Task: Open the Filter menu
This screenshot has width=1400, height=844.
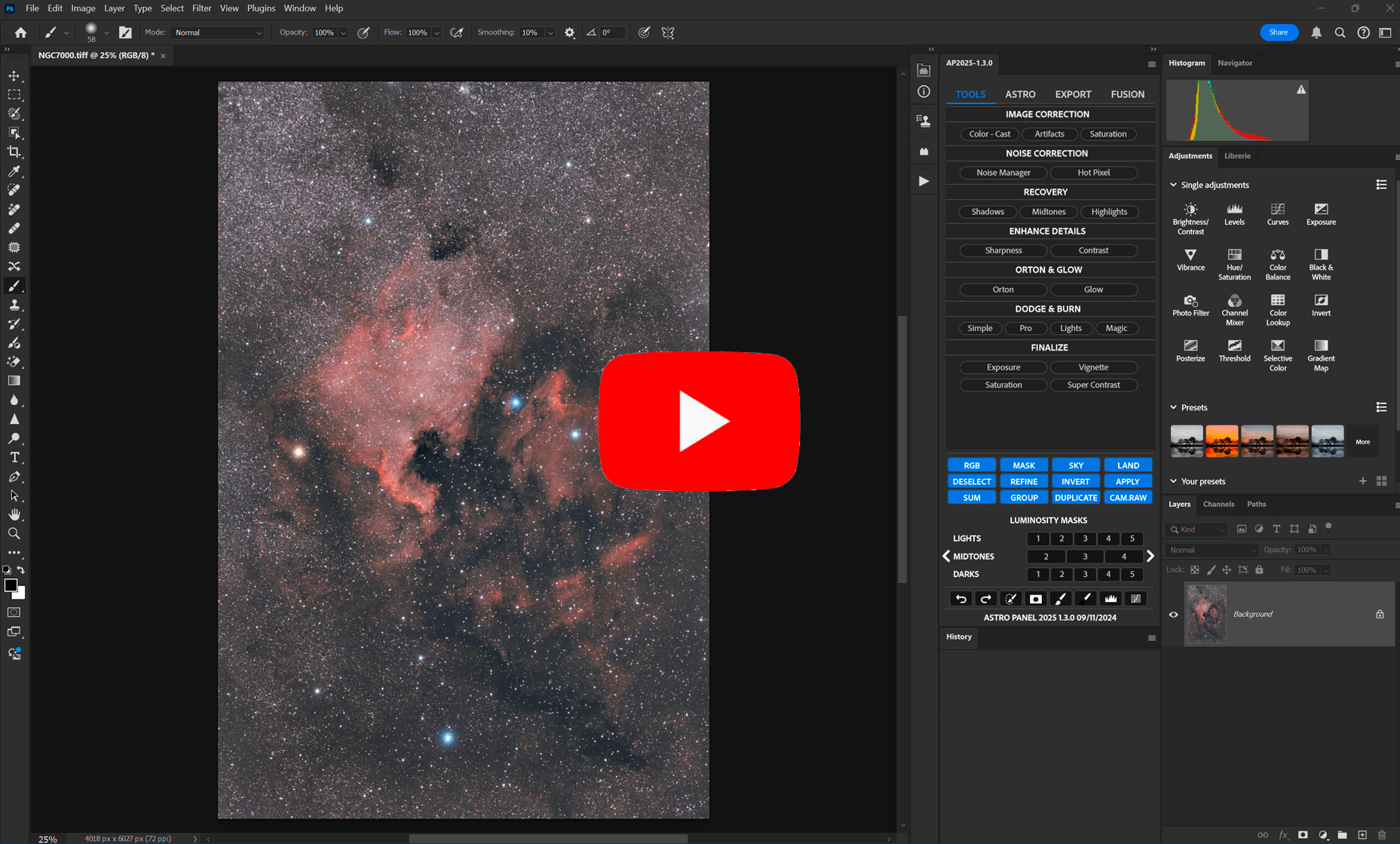Action: pos(201,8)
